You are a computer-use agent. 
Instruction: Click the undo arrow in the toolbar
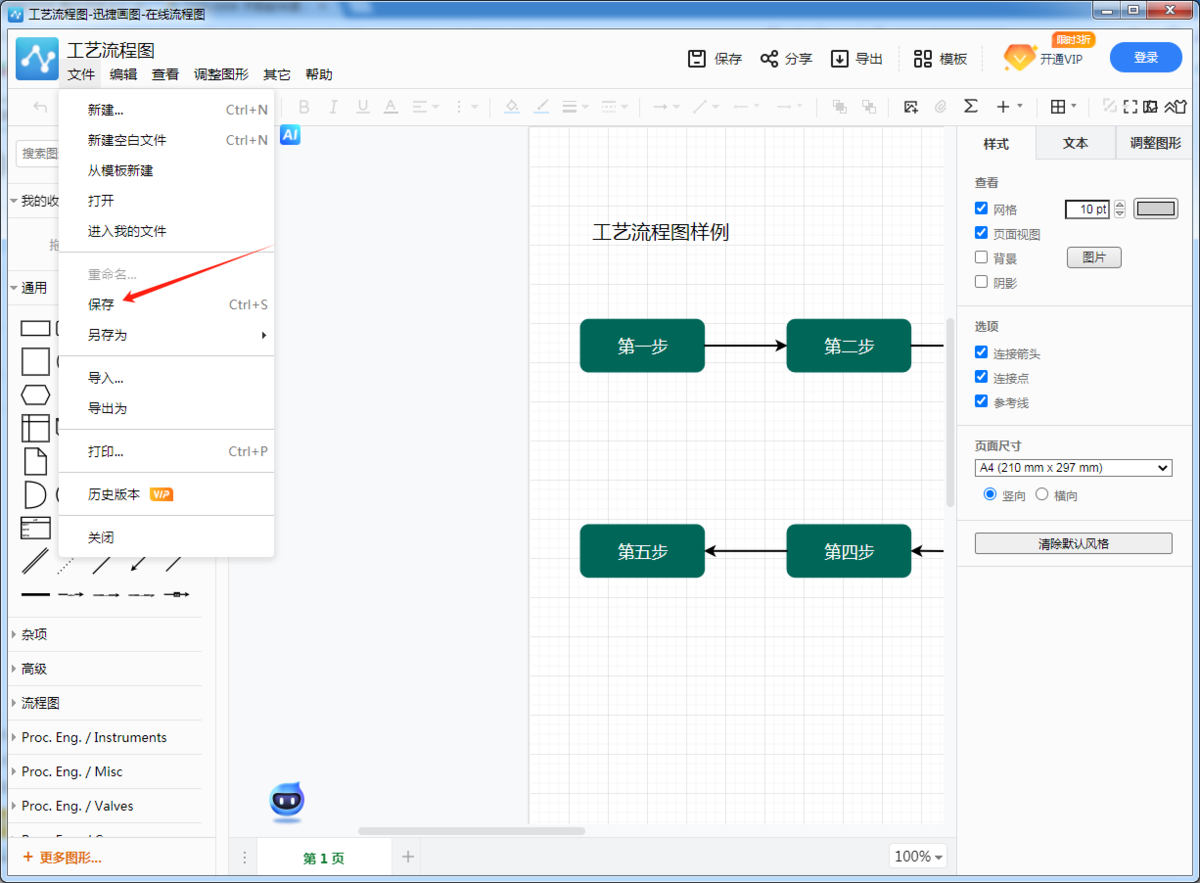click(x=40, y=106)
